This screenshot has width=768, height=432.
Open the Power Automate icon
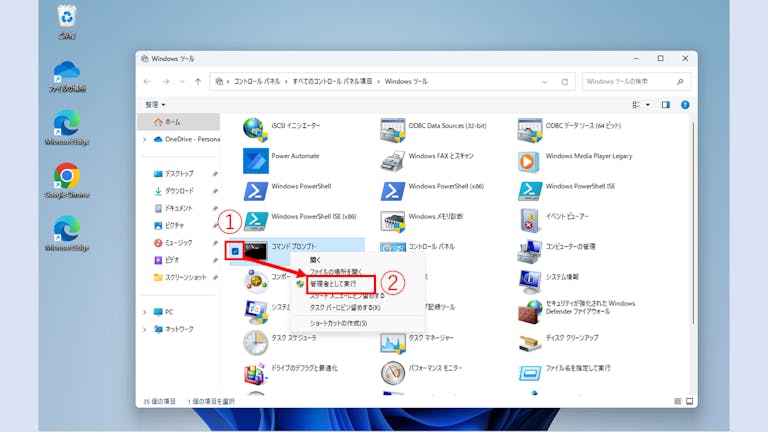pyautogui.click(x=255, y=161)
